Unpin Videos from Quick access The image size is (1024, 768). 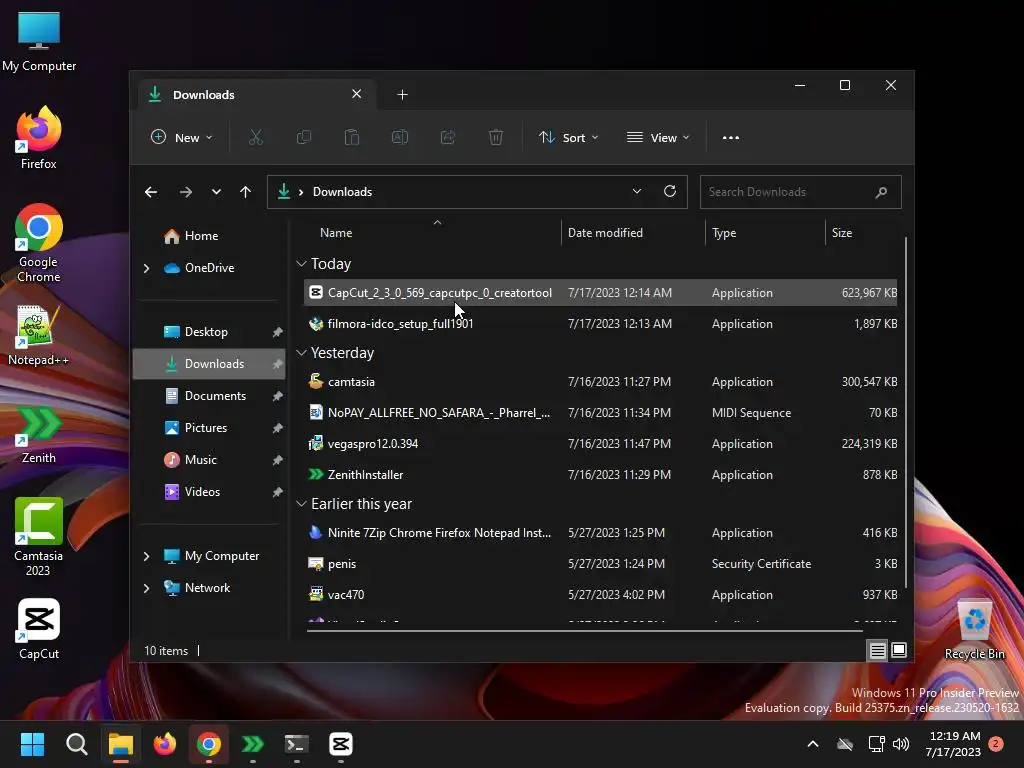click(277, 492)
